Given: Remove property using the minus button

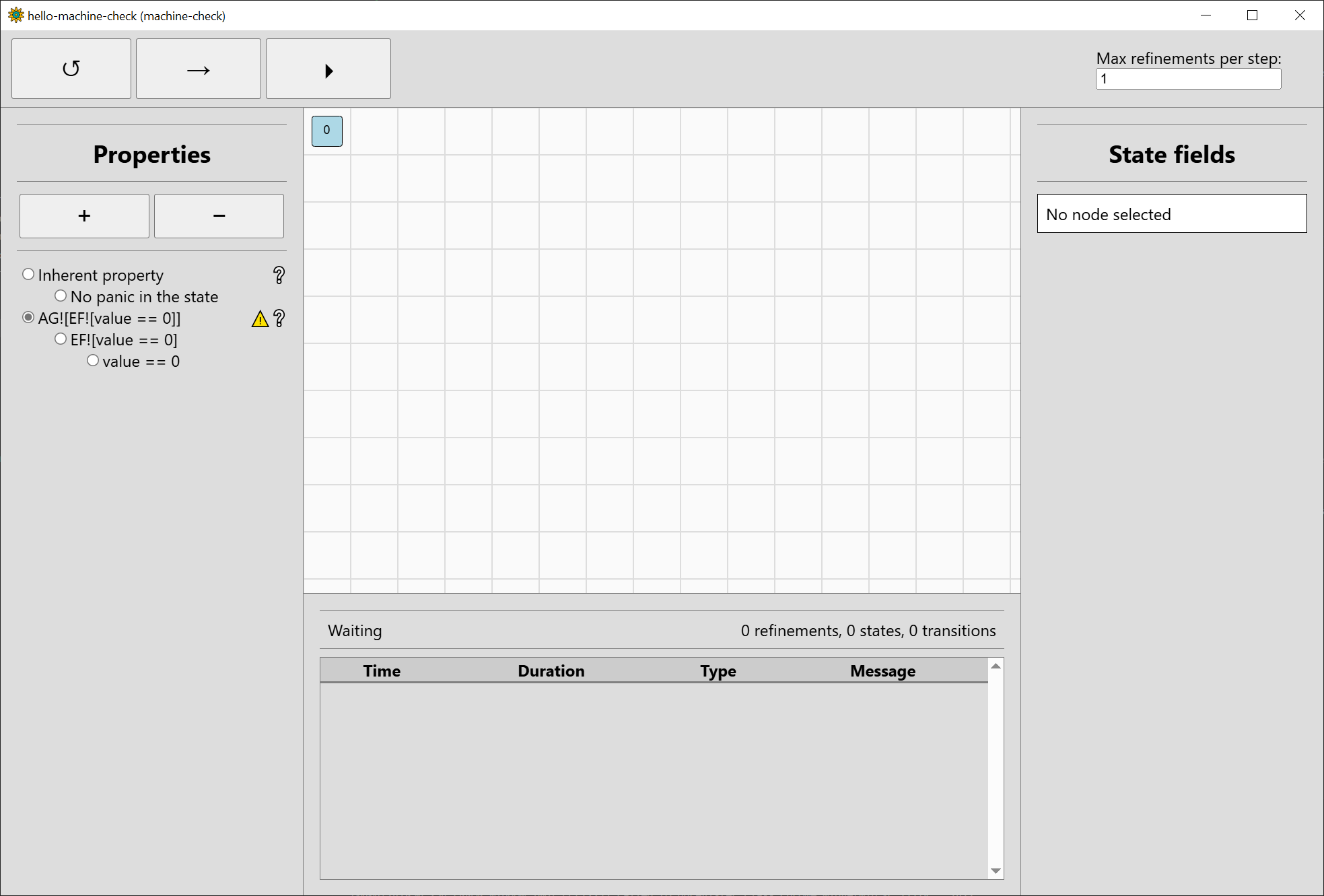Looking at the screenshot, I should [219, 216].
